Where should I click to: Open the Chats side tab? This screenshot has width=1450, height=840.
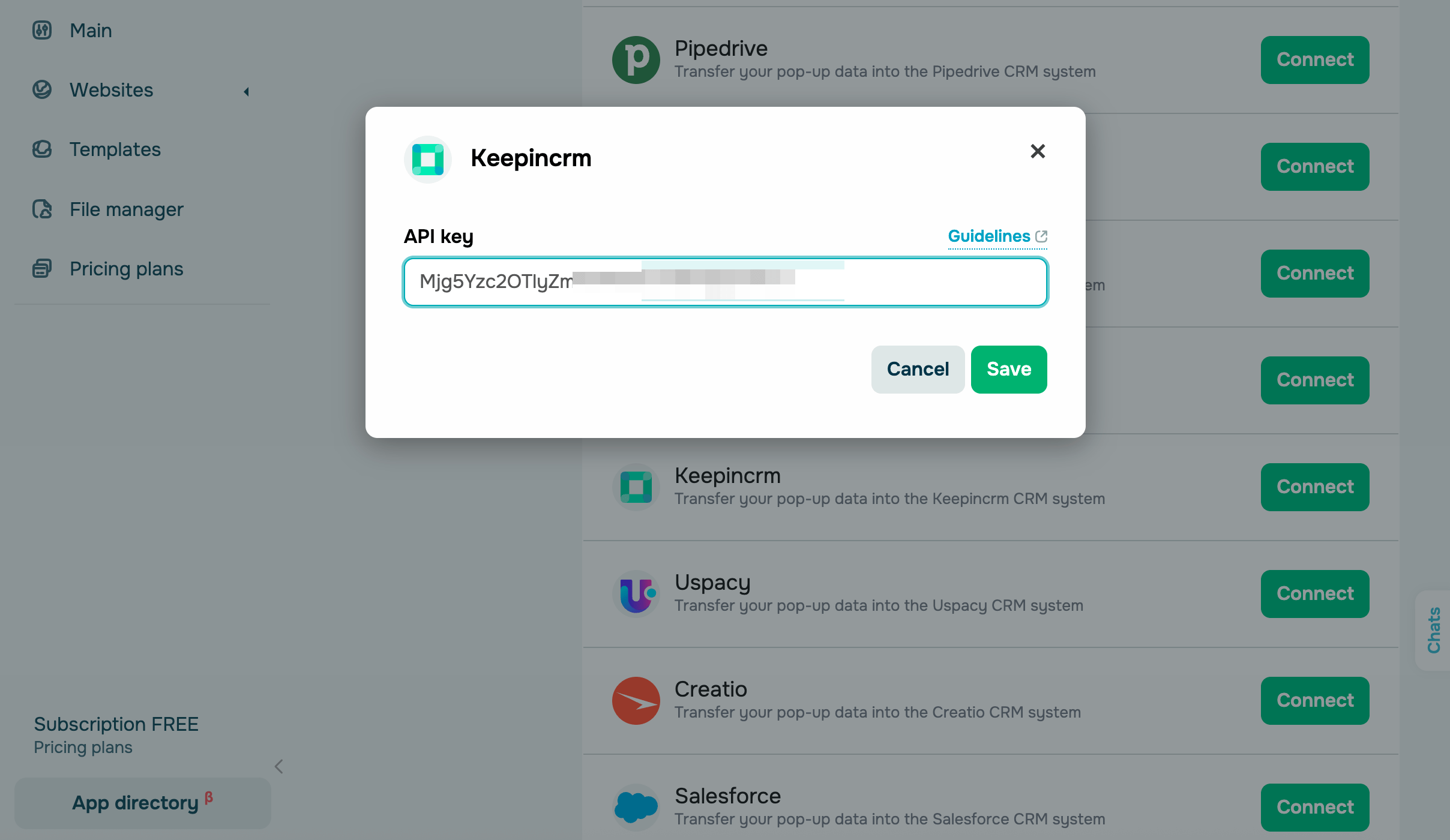click(x=1434, y=630)
